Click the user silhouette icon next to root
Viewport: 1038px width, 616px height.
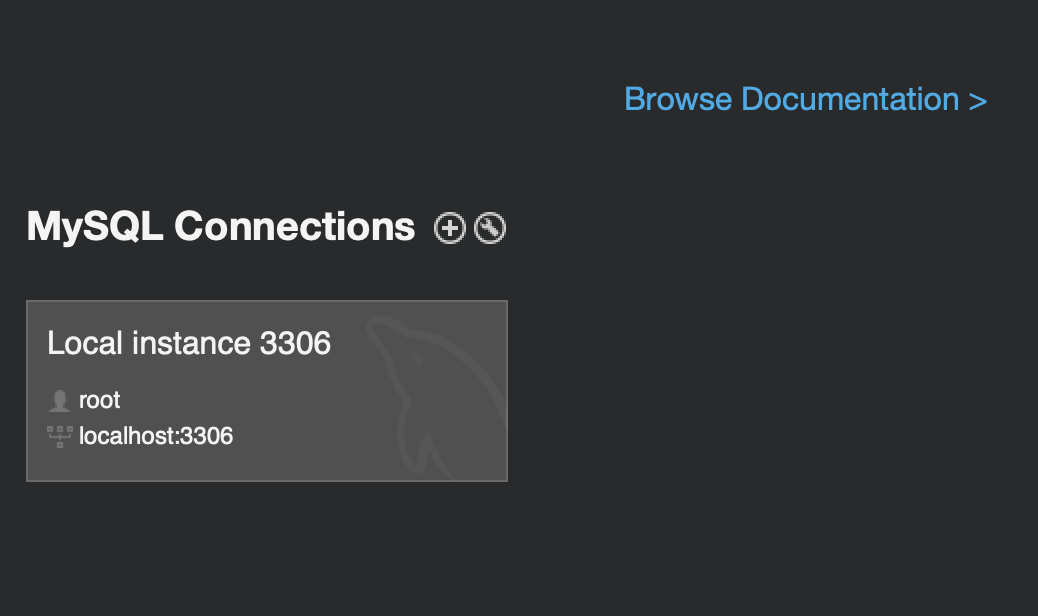tap(61, 400)
